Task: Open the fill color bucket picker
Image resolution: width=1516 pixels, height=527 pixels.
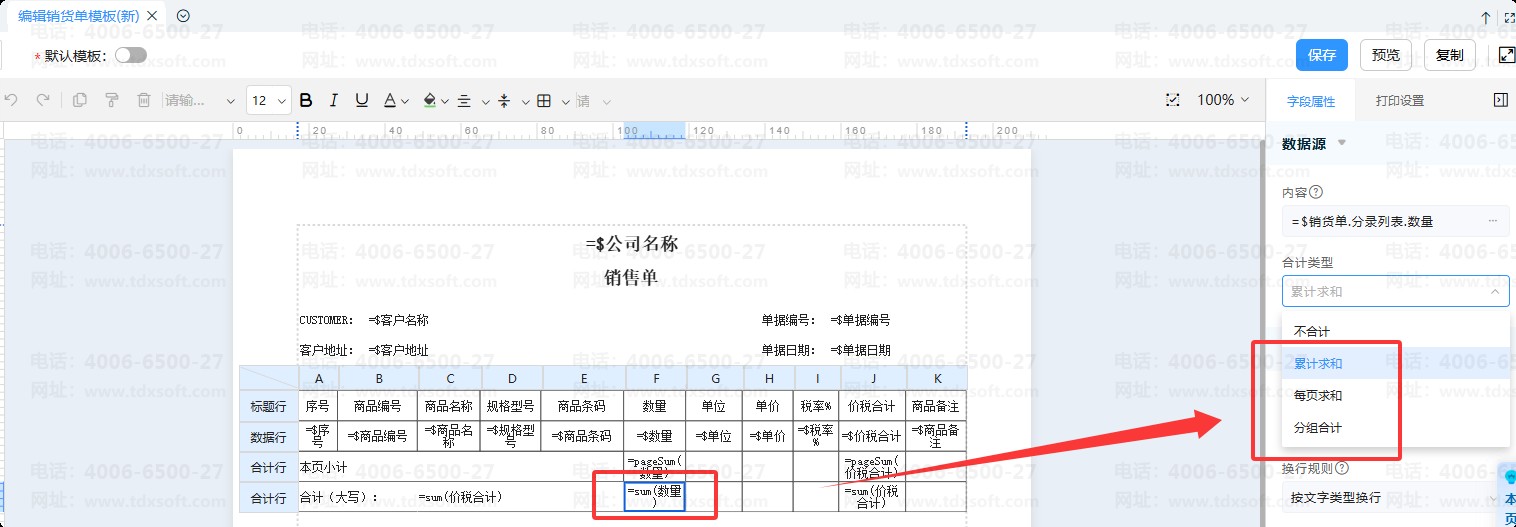Action: click(431, 100)
